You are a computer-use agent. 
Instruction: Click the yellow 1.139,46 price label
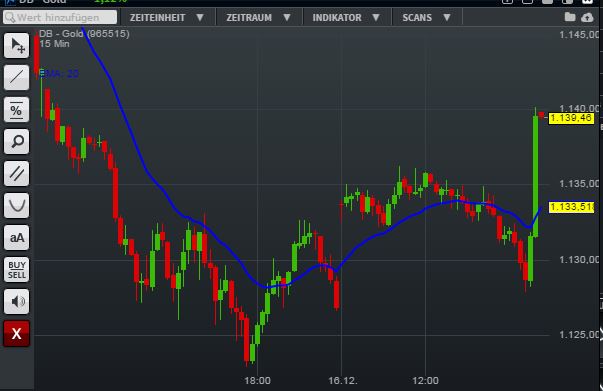pos(571,118)
